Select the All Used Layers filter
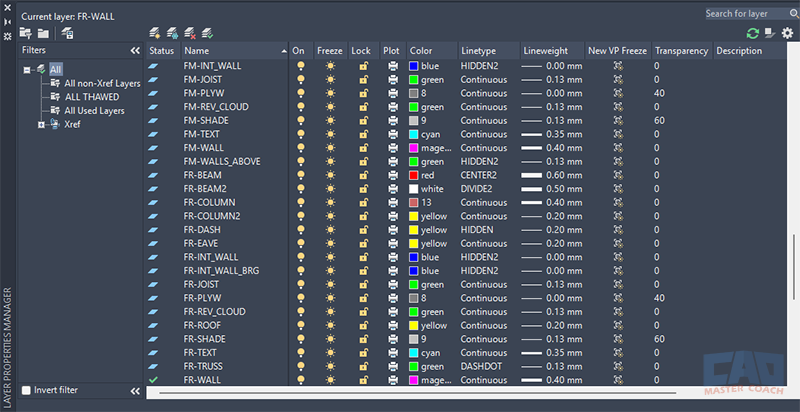This screenshot has width=800, height=412. [x=94, y=111]
